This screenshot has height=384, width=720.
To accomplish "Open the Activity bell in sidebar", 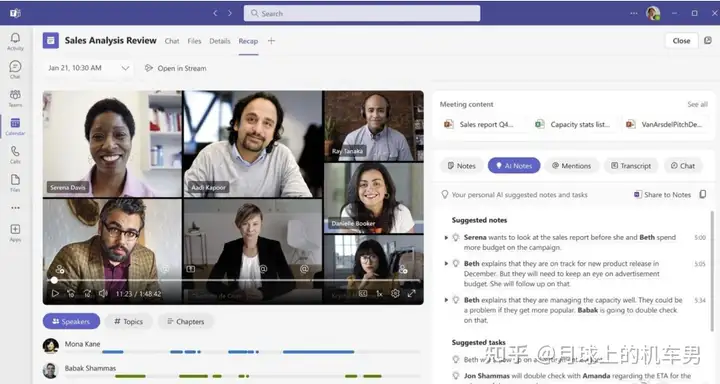I will pos(15,41).
